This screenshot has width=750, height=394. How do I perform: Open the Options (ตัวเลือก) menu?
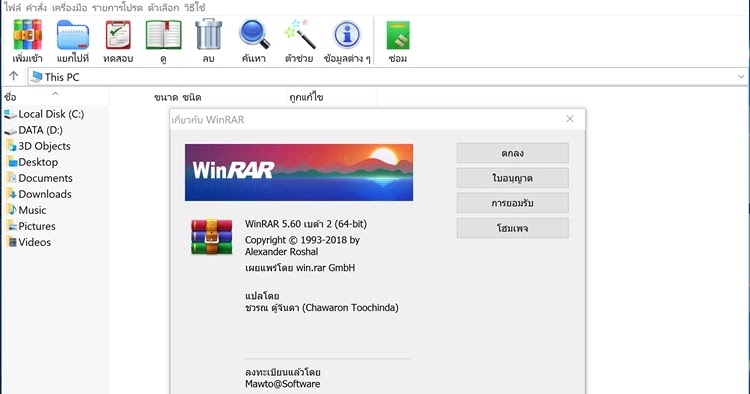point(163,8)
